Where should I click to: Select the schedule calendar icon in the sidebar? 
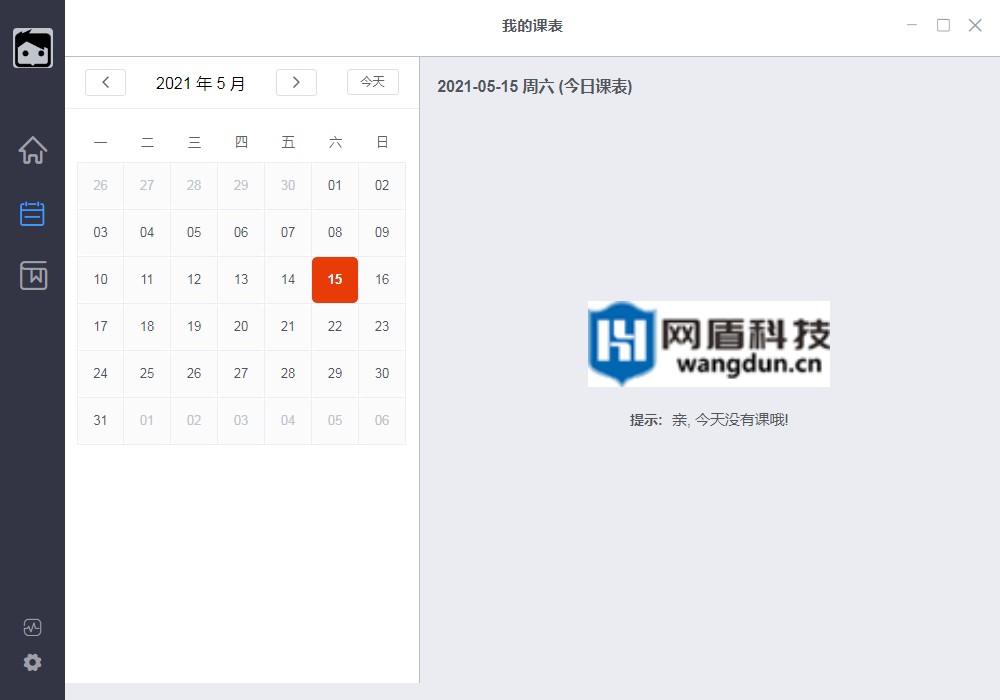coord(33,213)
